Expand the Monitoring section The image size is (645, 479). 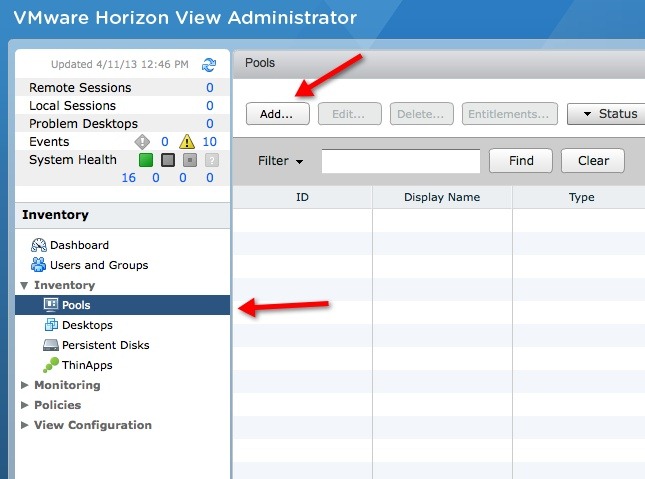tap(25, 385)
